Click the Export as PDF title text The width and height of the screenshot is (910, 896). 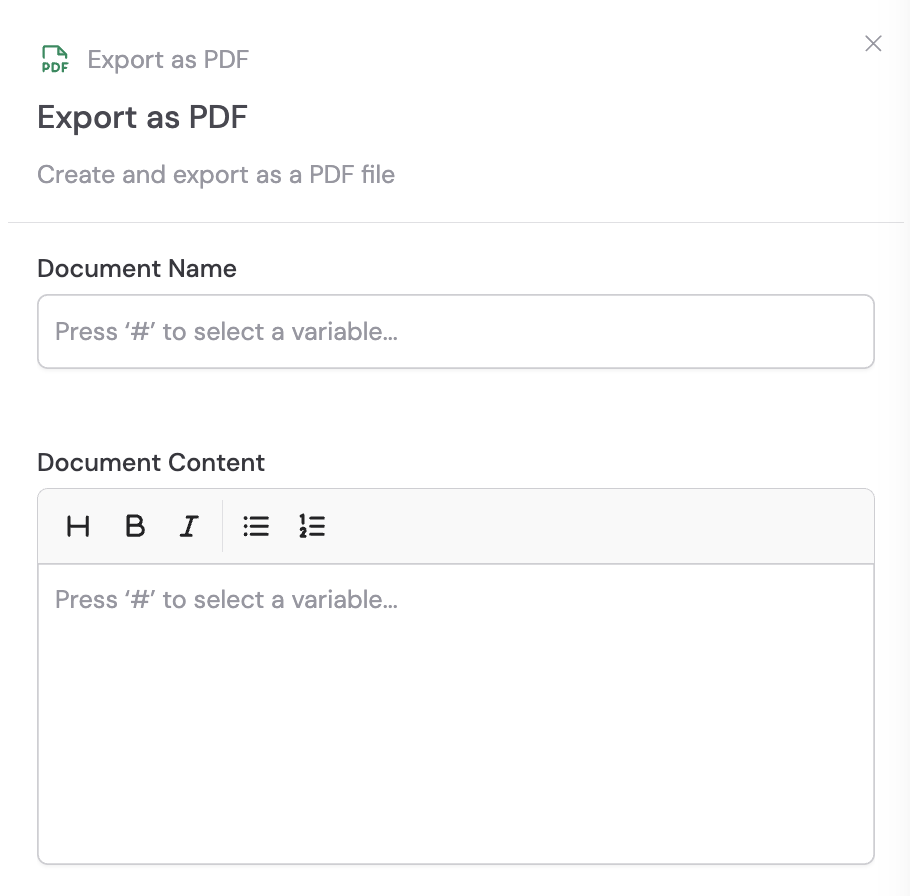coord(141,117)
